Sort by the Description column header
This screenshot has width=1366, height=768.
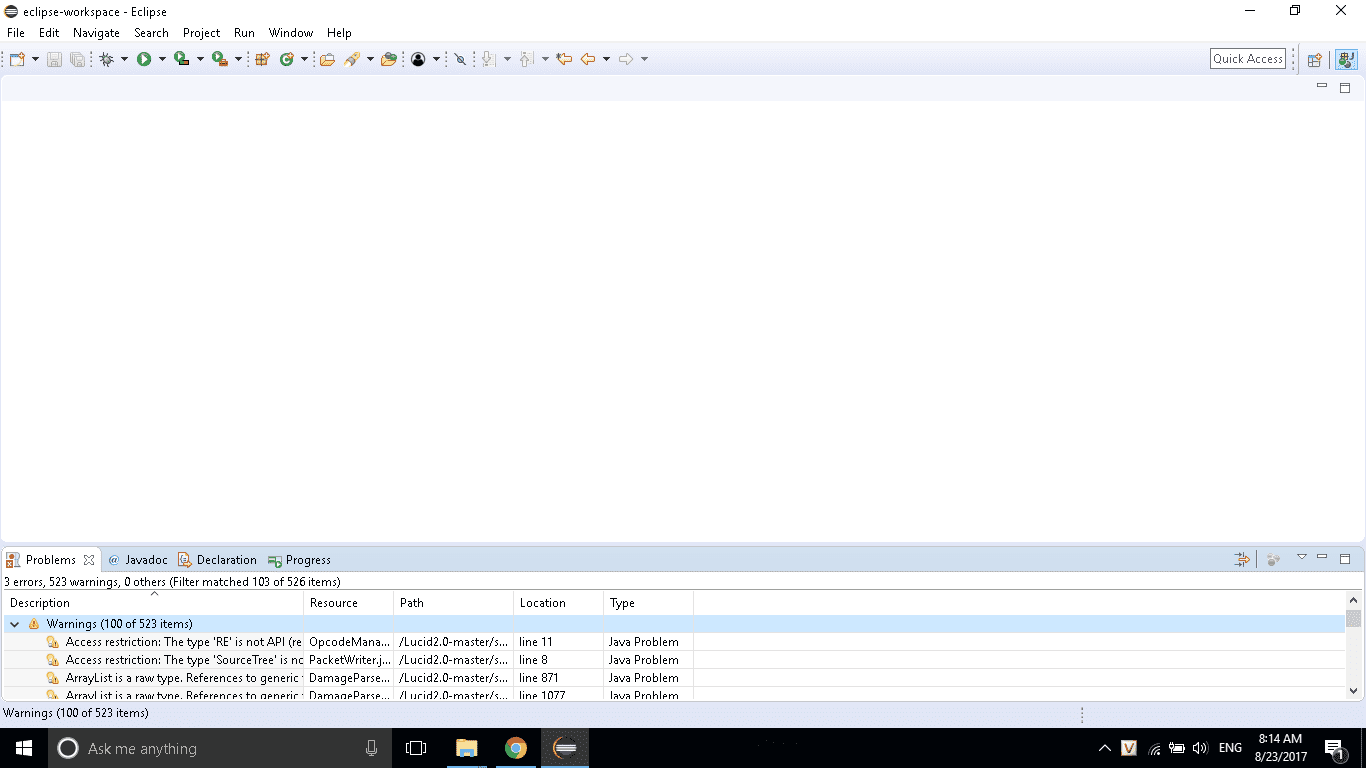[153, 603]
